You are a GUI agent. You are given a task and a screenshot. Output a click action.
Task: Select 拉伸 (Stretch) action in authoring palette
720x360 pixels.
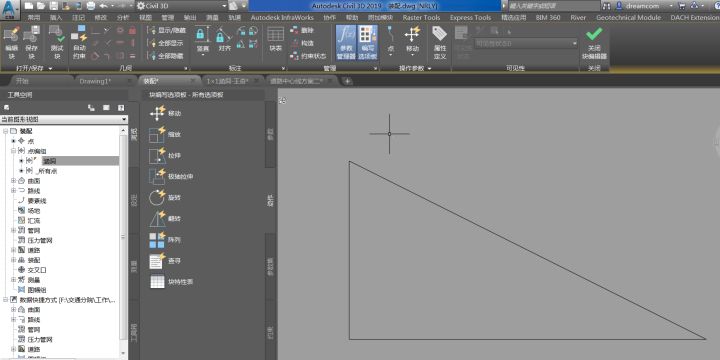165,156
